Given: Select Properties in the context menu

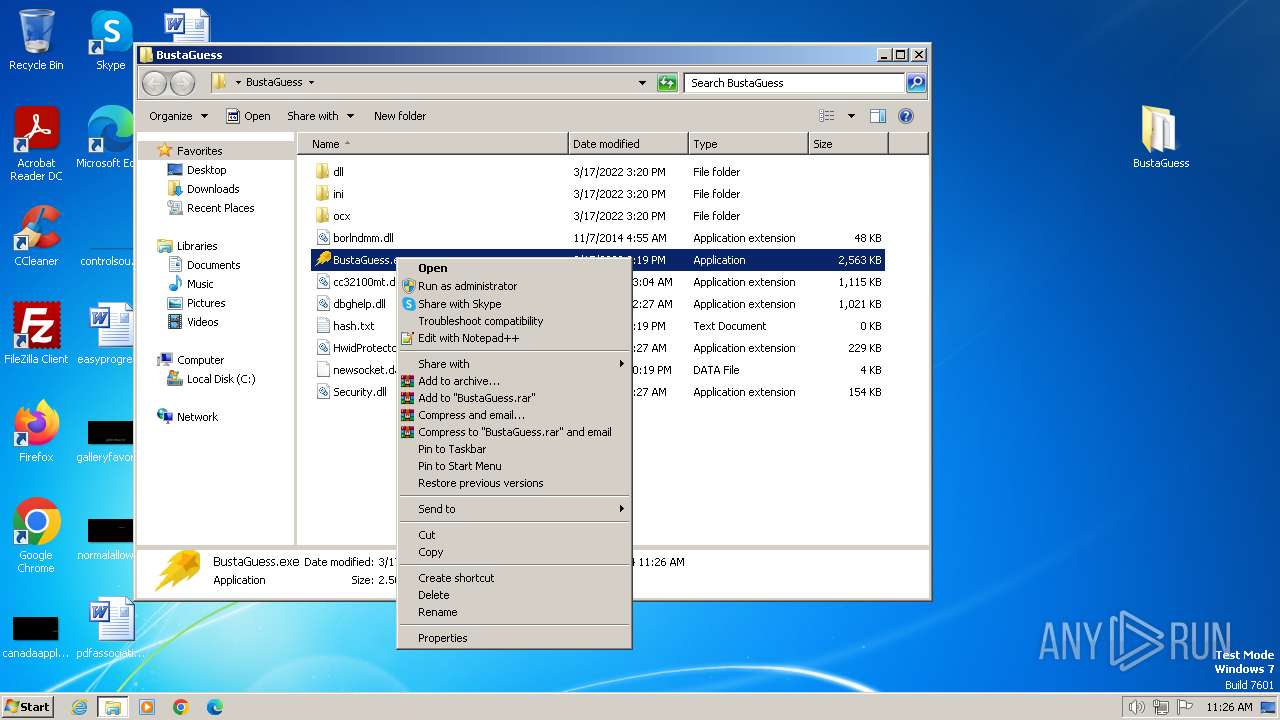Looking at the screenshot, I should point(442,638).
